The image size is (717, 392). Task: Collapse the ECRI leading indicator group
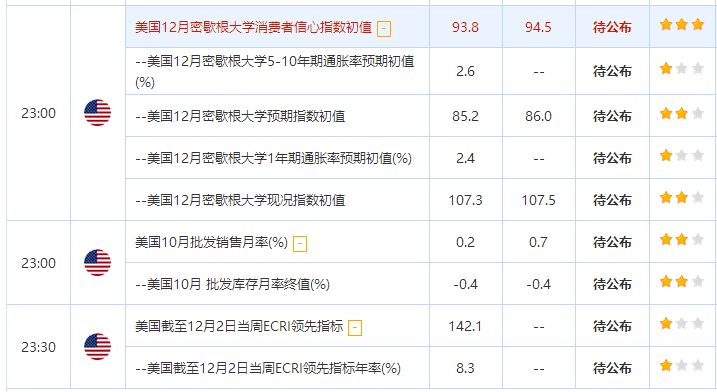tap(355, 328)
